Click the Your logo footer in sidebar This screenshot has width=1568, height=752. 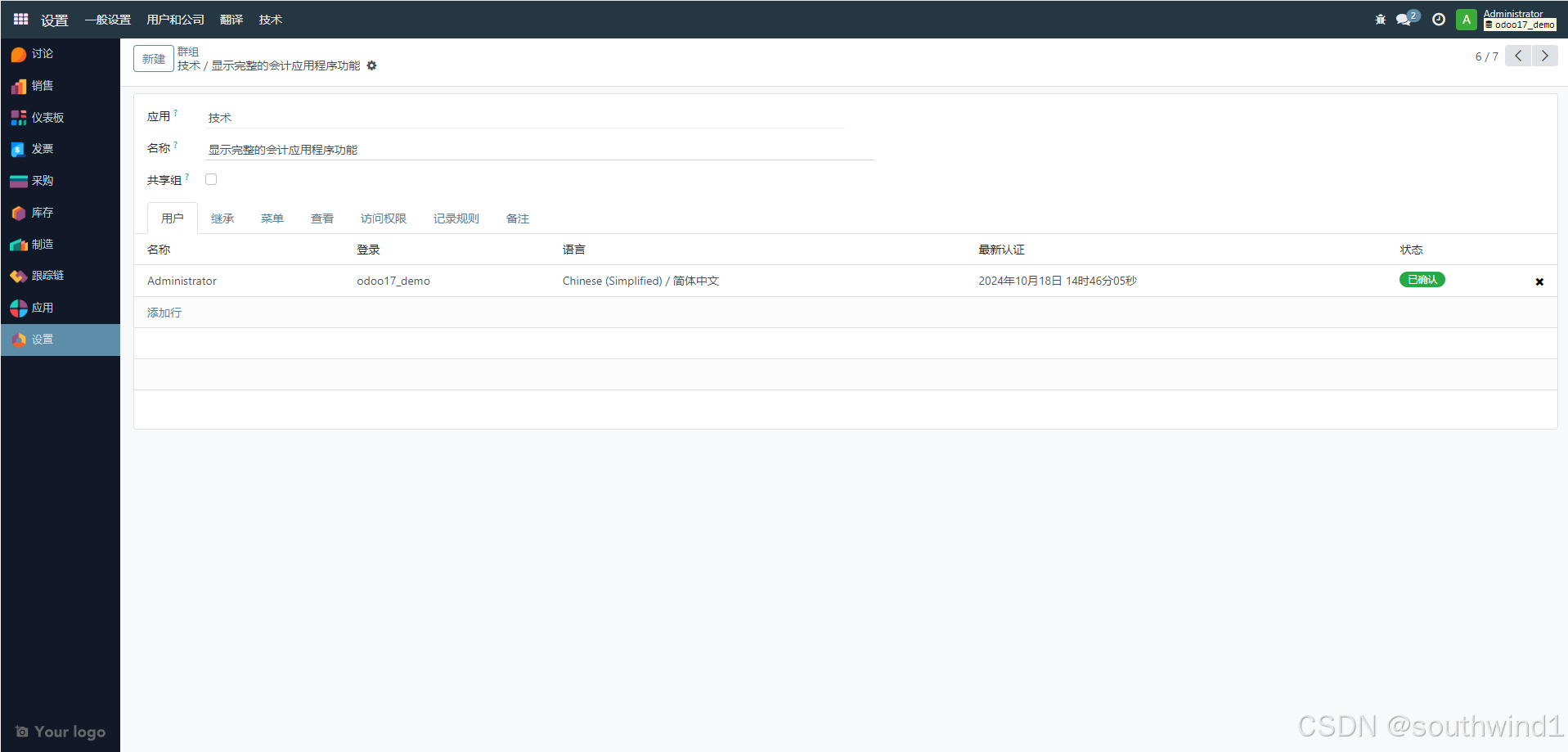(61, 732)
